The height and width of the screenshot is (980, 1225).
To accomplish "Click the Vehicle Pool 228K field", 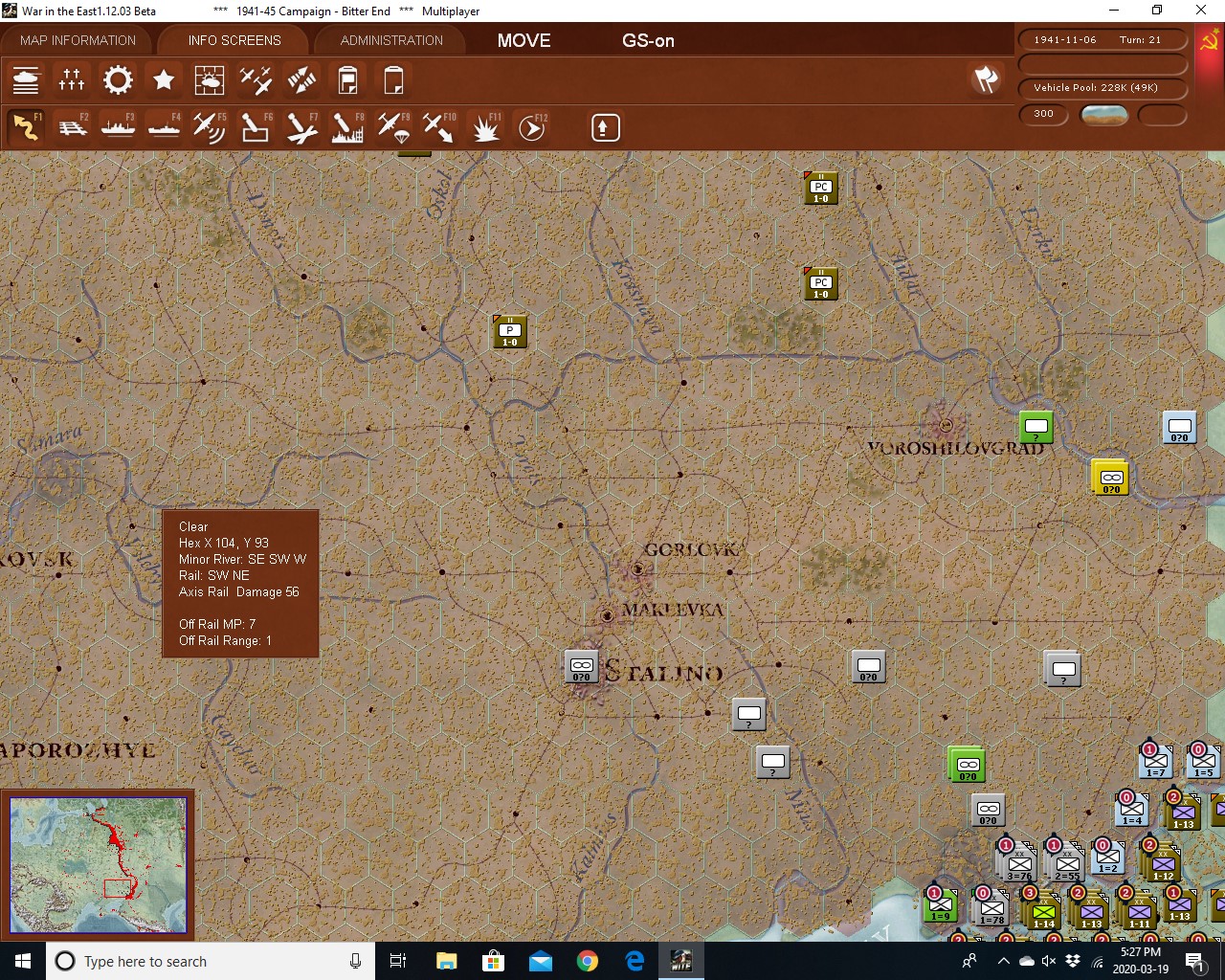I will (x=1103, y=87).
